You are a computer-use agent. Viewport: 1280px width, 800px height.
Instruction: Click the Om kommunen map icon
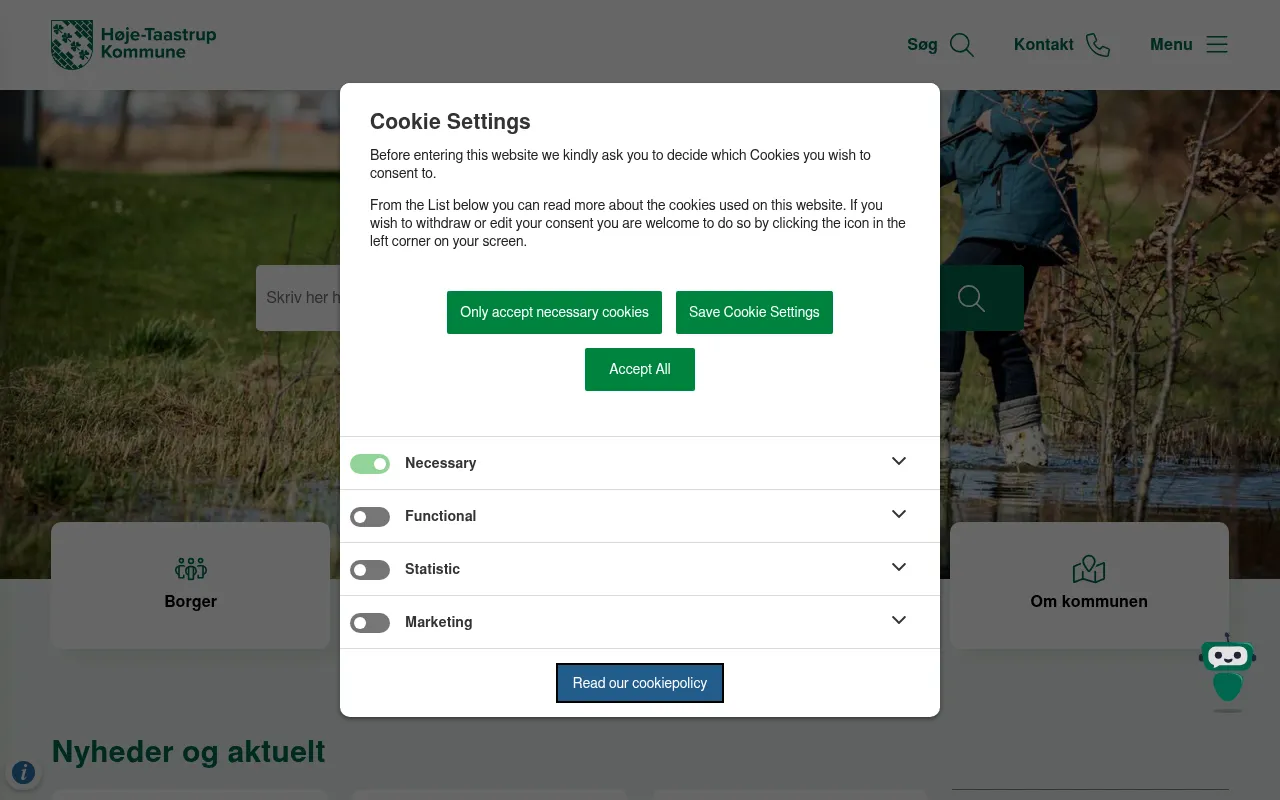pyautogui.click(x=1089, y=569)
